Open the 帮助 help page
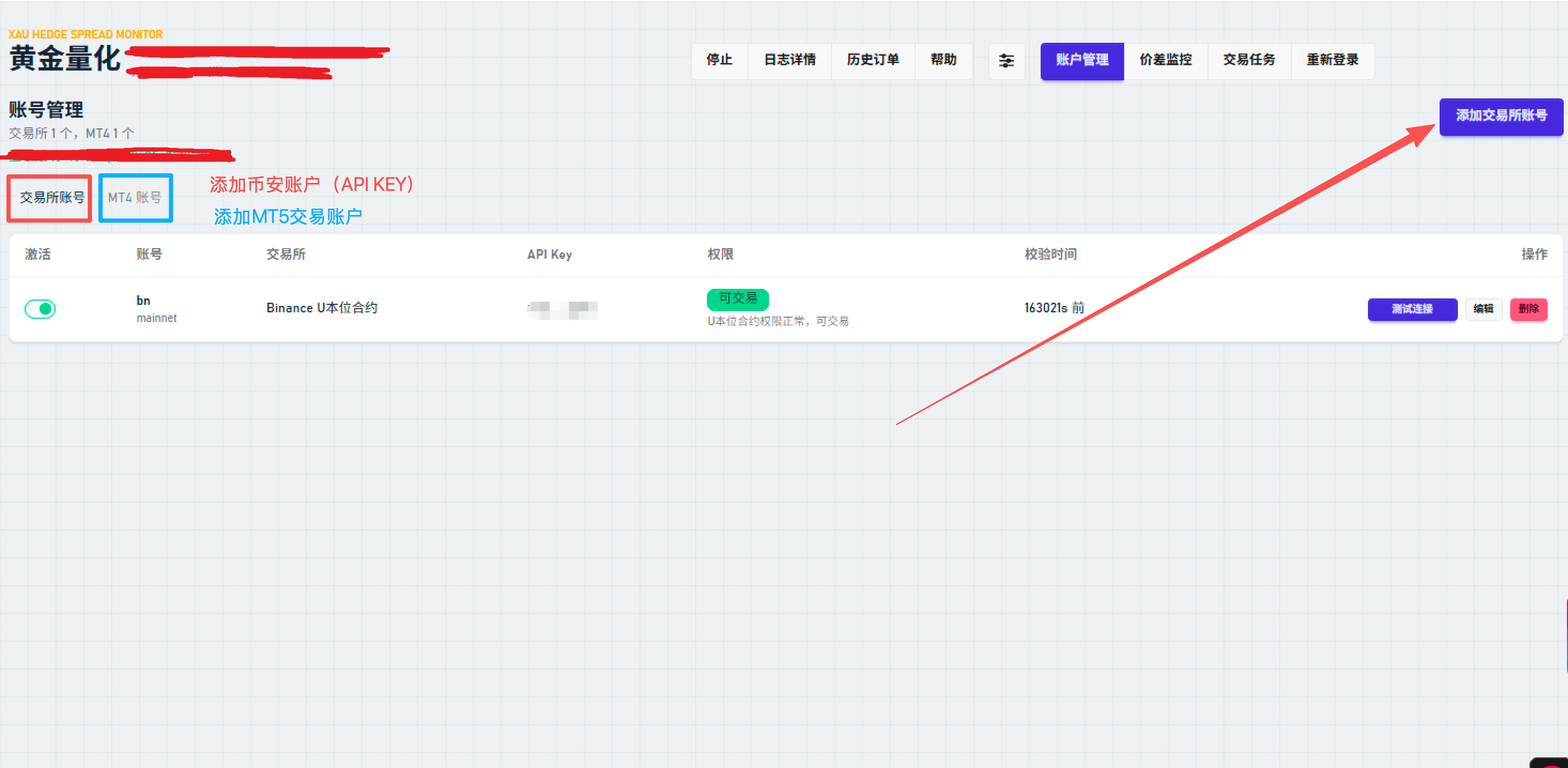The height and width of the screenshot is (768, 1568). click(943, 60)
